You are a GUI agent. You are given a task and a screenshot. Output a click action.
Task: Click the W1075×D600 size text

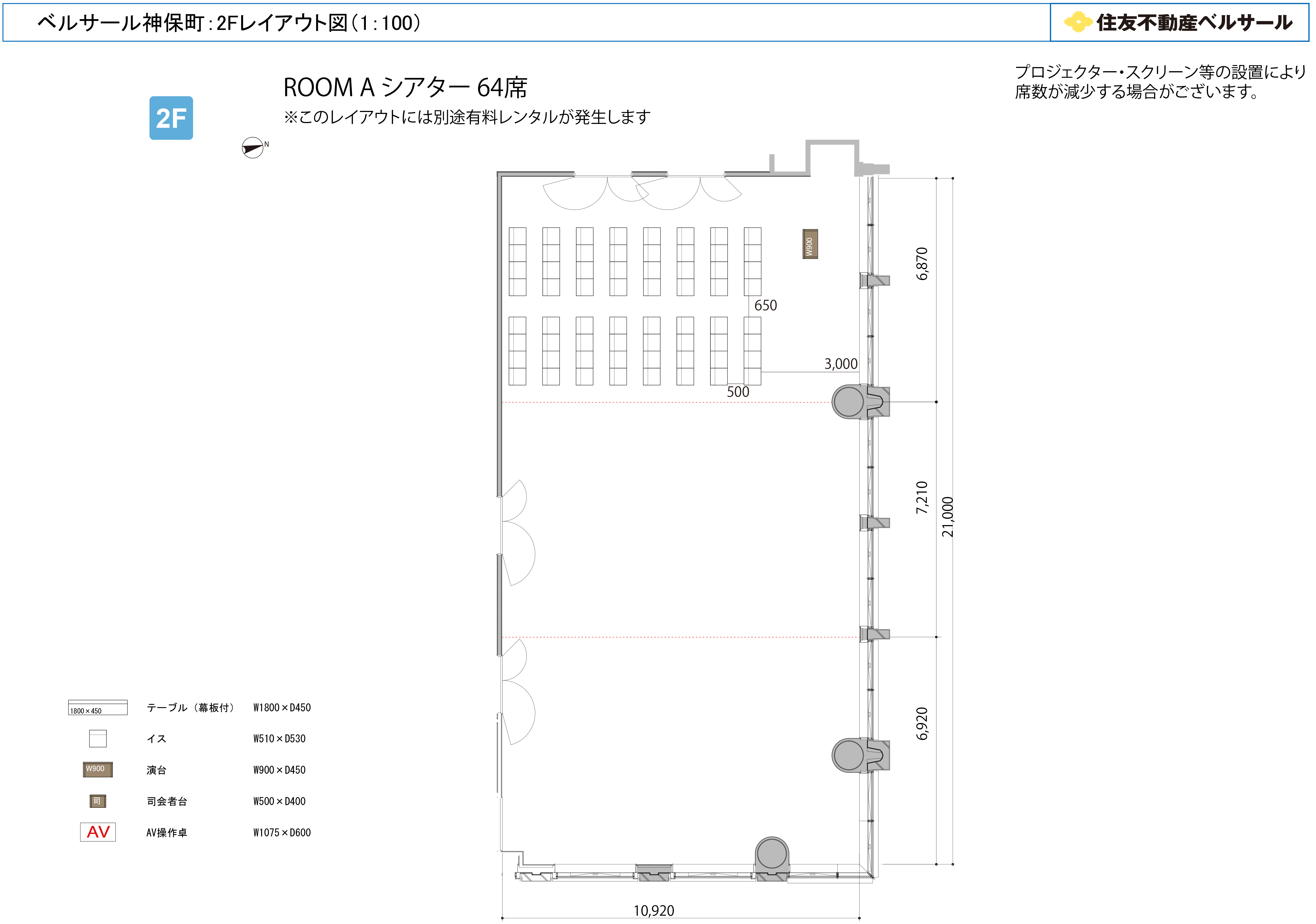(x=282, y=832)
